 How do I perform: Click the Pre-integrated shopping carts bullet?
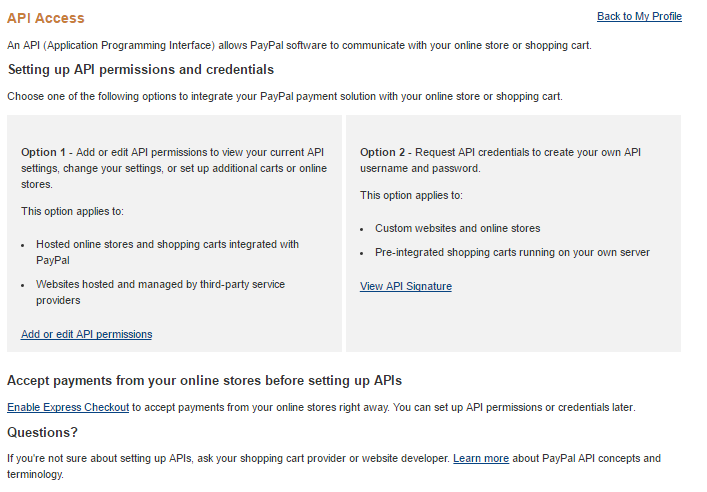point(512,252)
